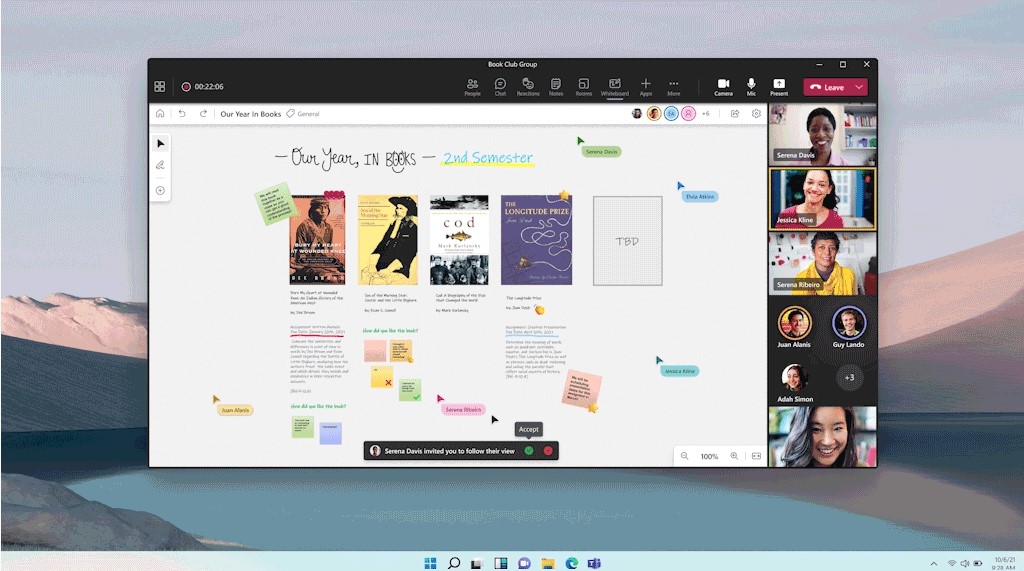Open the meeting Chat
The image size is (1024, 571).
tap(500, 87)
